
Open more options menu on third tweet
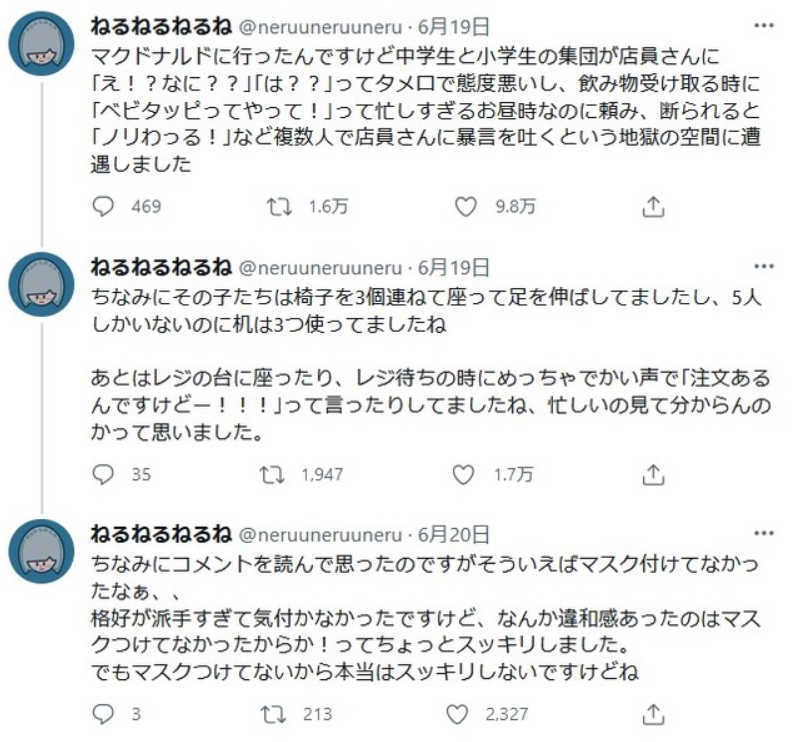point(764,531)
